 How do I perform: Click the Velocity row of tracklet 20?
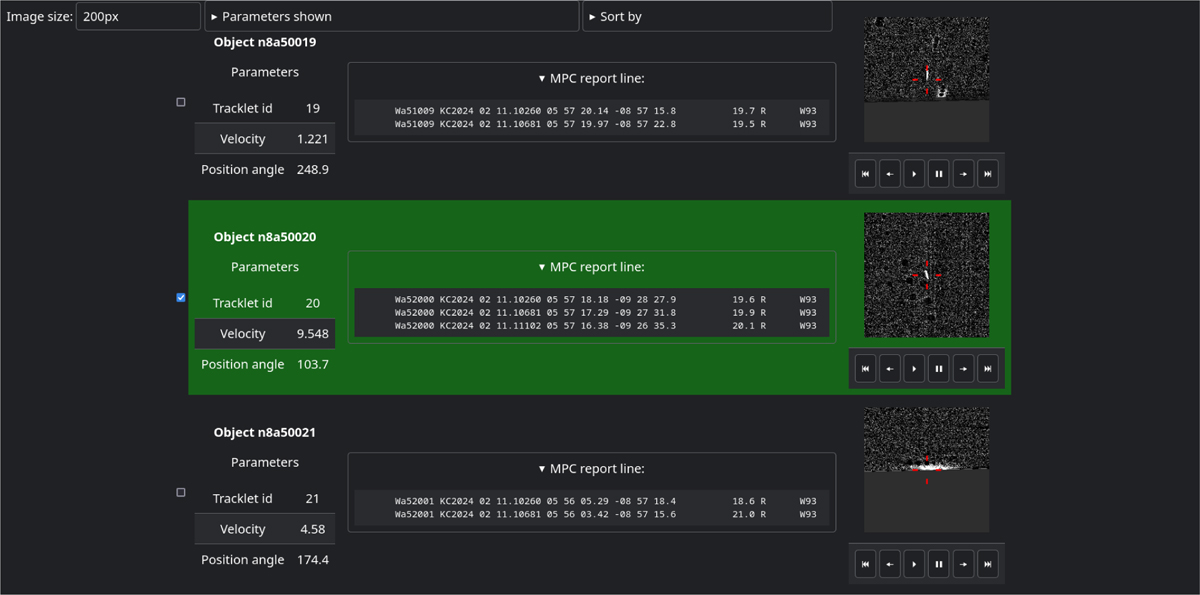click(264, 334)
